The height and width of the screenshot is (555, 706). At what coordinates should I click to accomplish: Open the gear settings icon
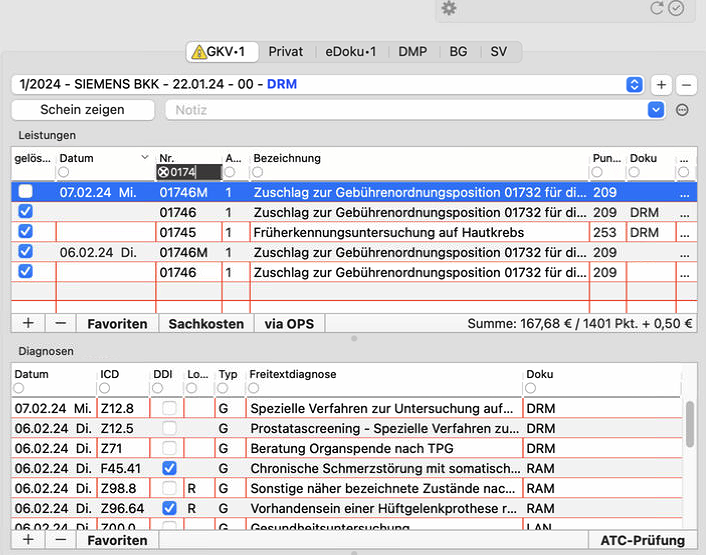click(x=448, y=8)
